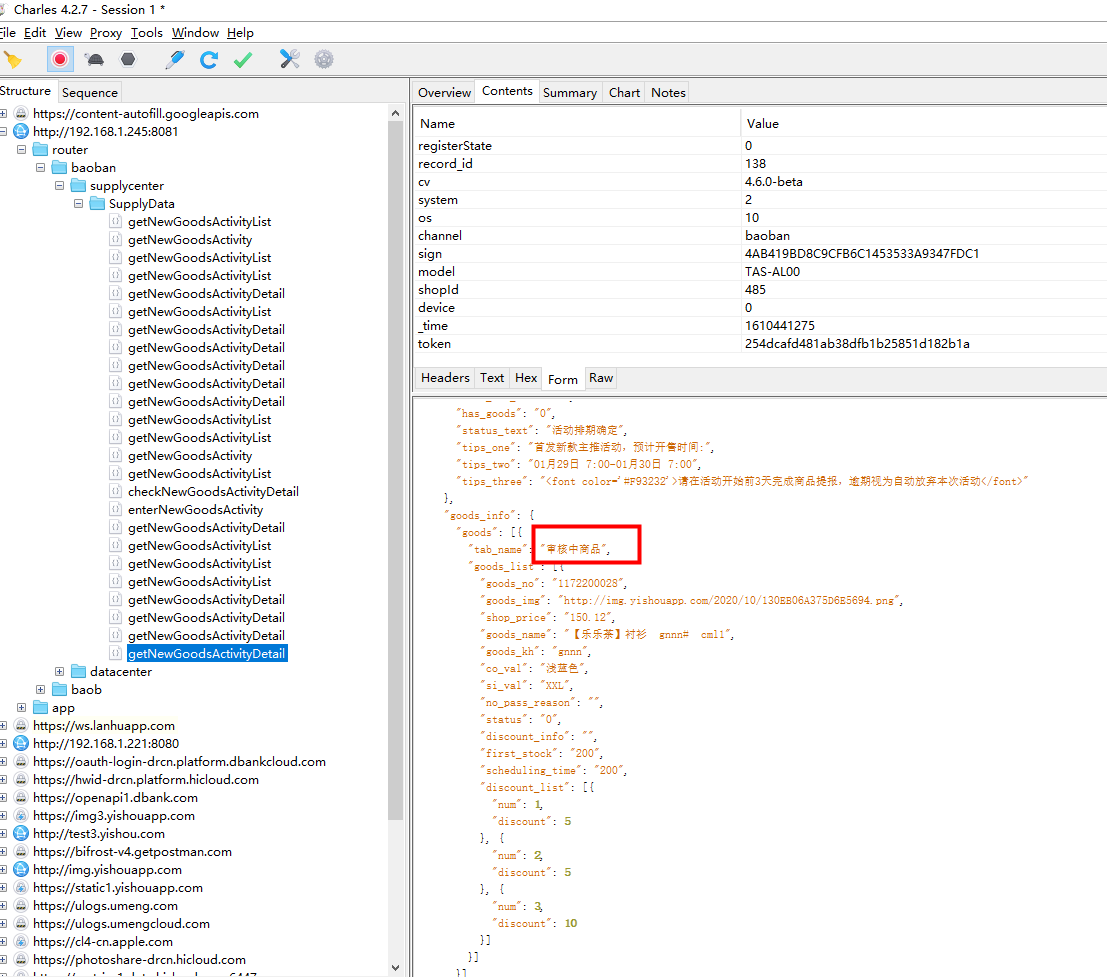The image size is (1107, 977).
Task: Open settings with the gear icon
Action: click(x=324, y=59)
